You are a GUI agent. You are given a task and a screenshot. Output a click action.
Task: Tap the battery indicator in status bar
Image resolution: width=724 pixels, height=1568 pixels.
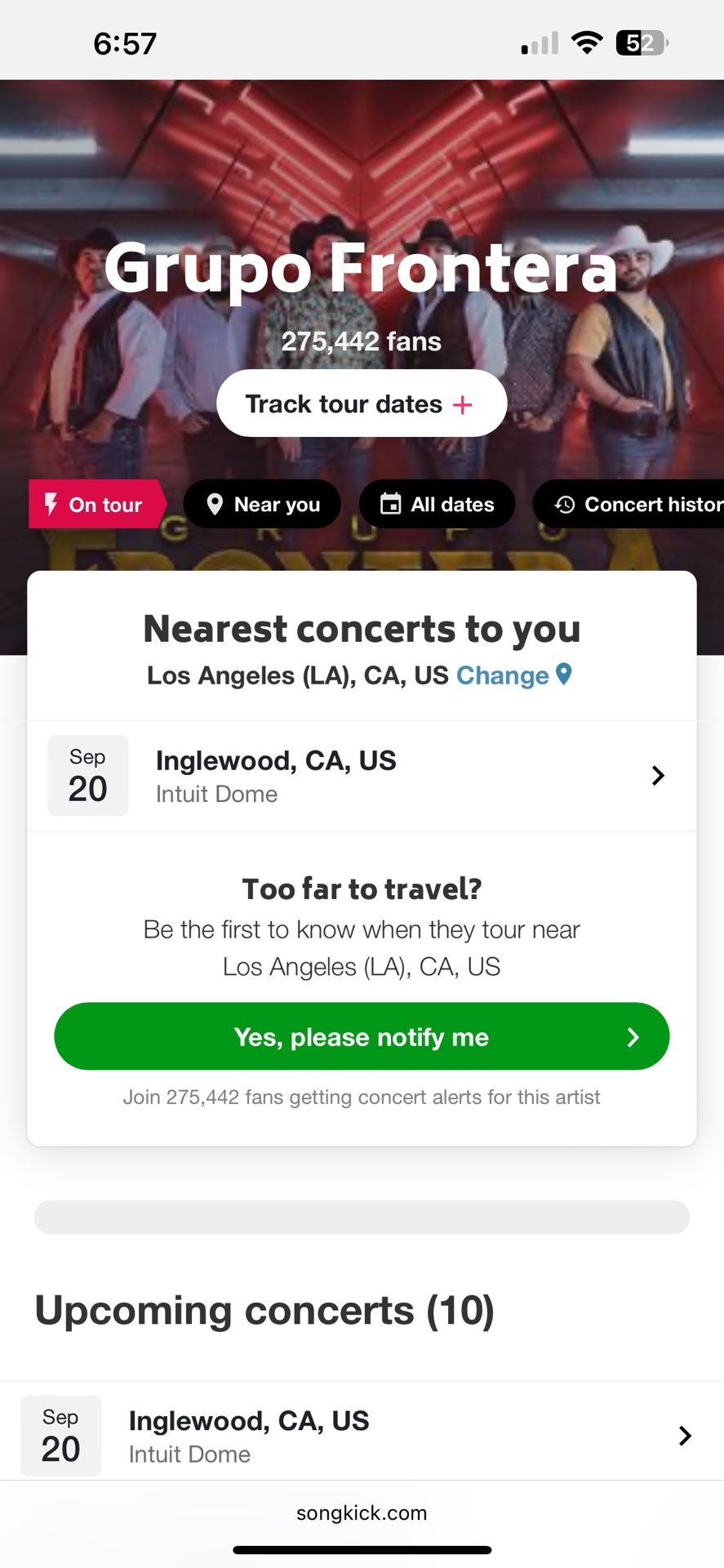pyautogui.click(x=642, y=42)
